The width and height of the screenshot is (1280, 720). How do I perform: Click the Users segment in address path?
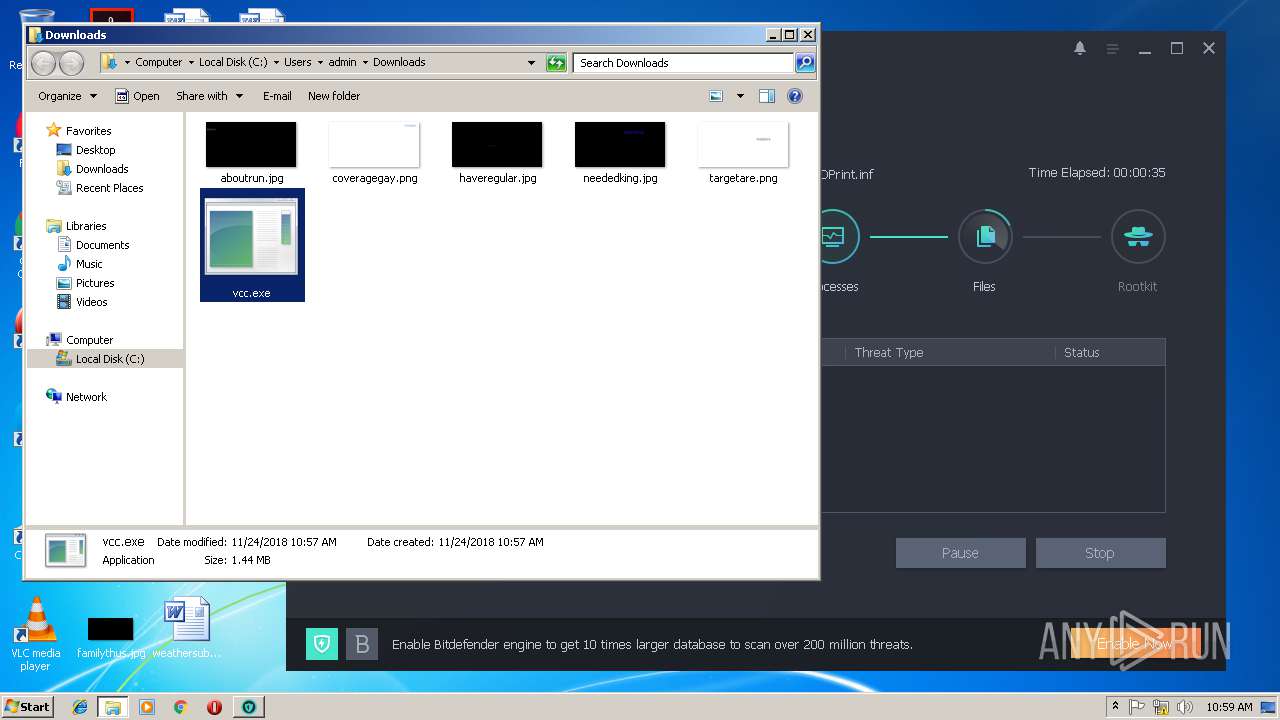pos(297,62)
